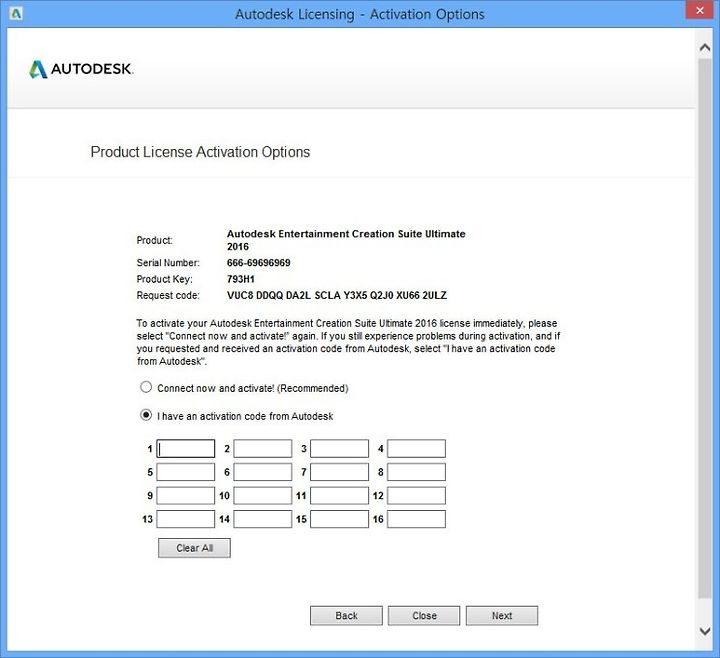Click activation code field 16
Screen dimensions: 720x658
[x=416, y=519]
